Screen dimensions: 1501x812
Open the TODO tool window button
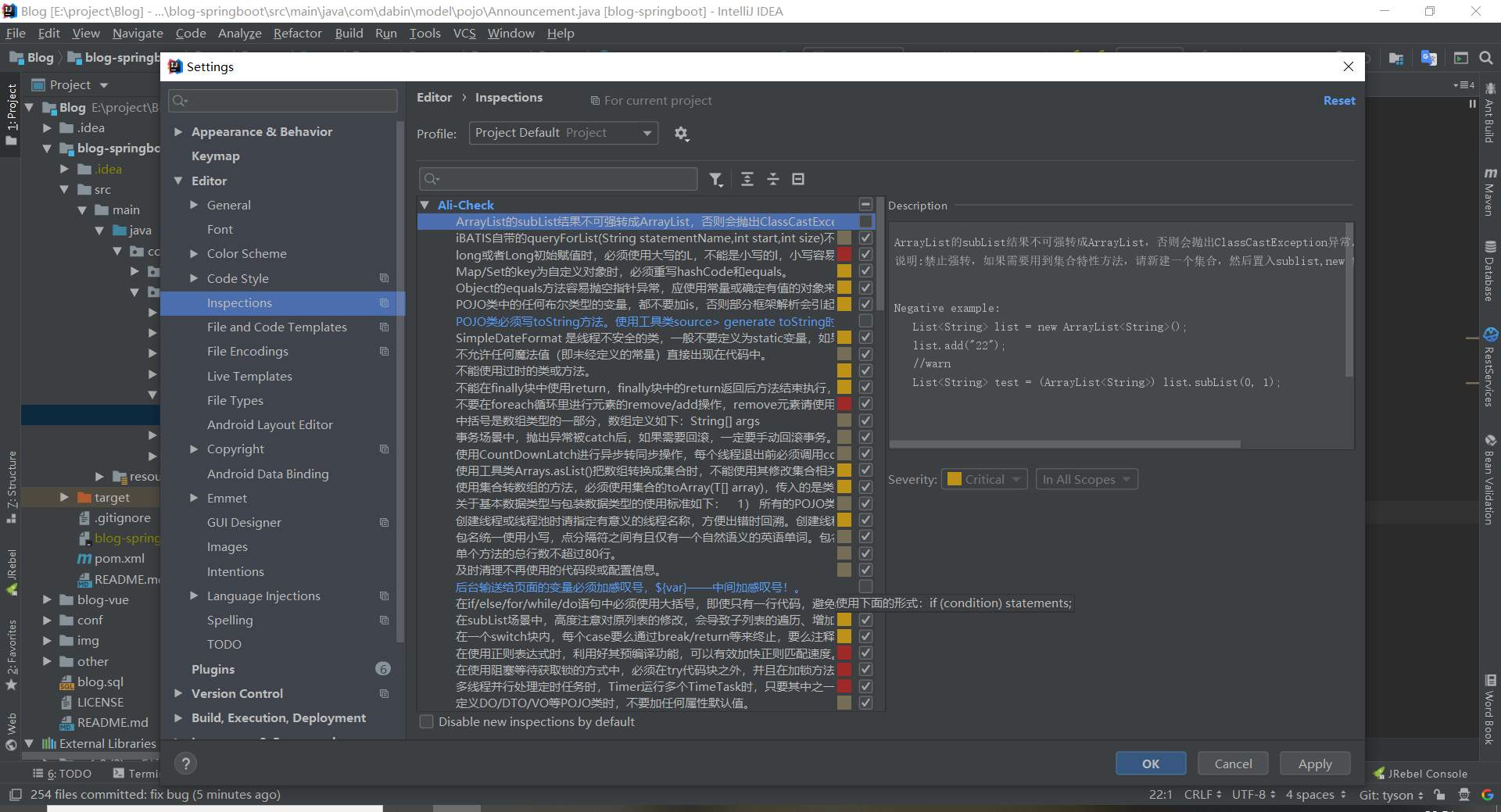[x=63, y=774]
